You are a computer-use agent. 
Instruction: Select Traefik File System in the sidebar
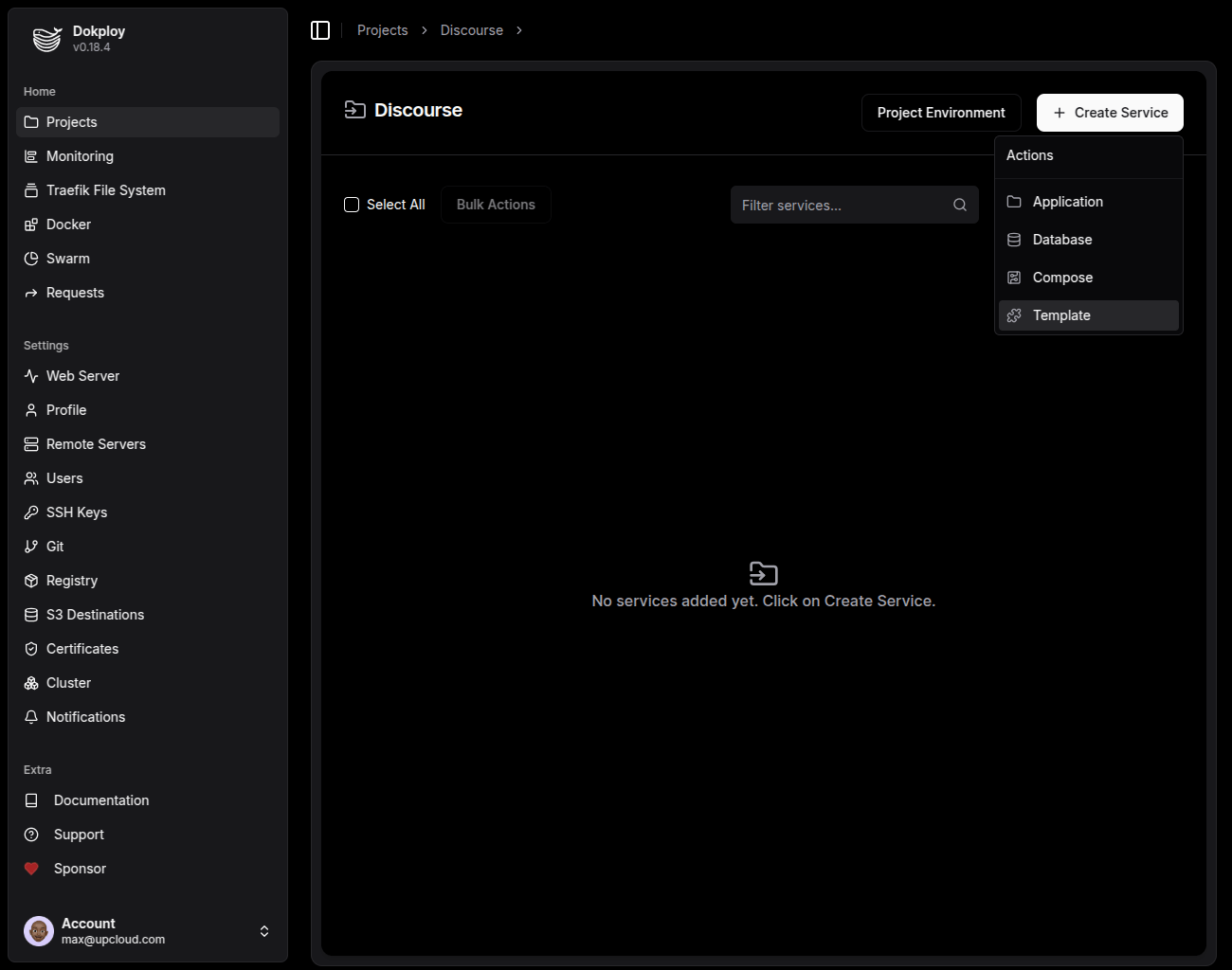click(104, 189)
